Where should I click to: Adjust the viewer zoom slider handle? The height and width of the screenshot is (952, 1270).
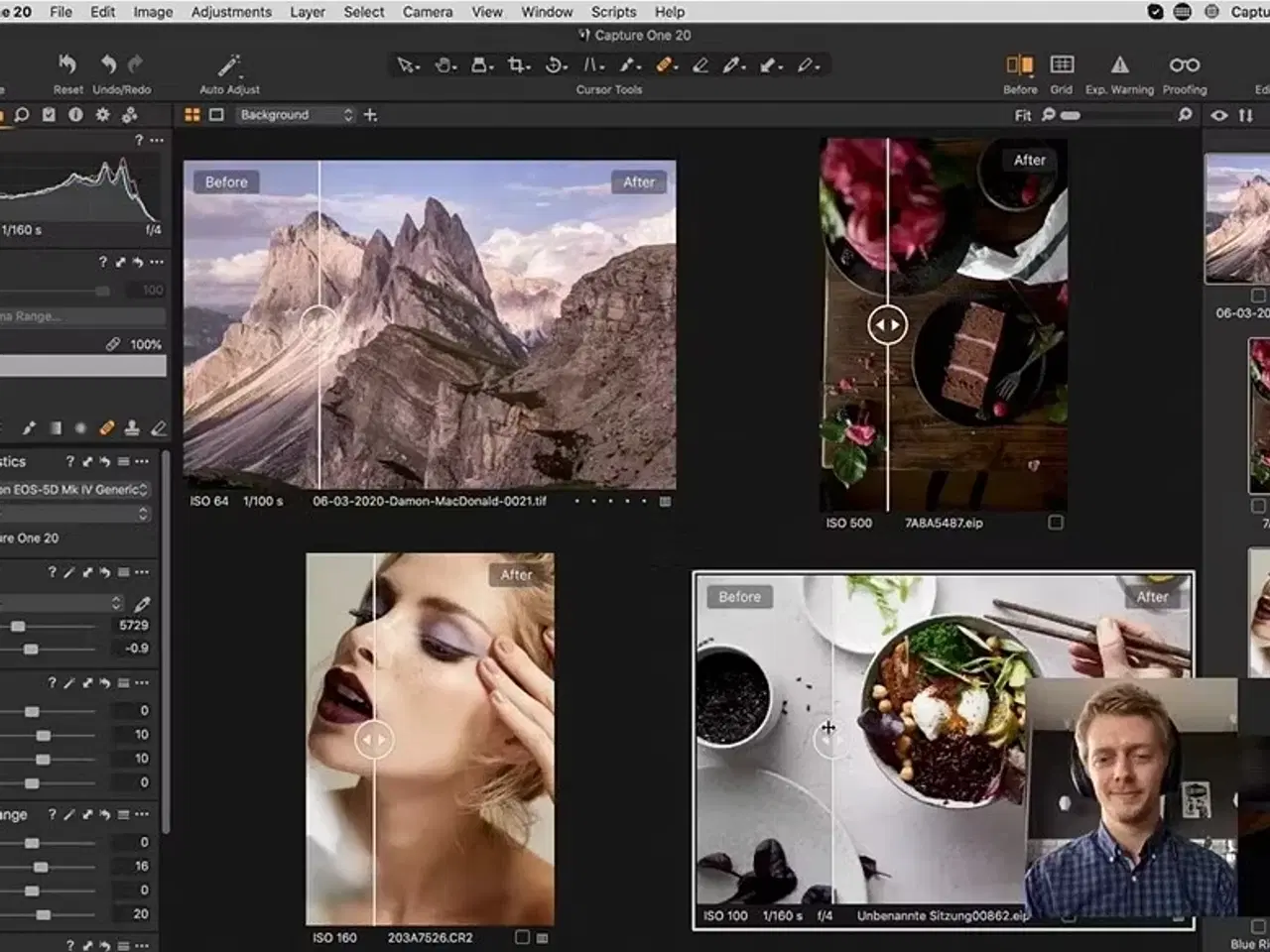1070,115
